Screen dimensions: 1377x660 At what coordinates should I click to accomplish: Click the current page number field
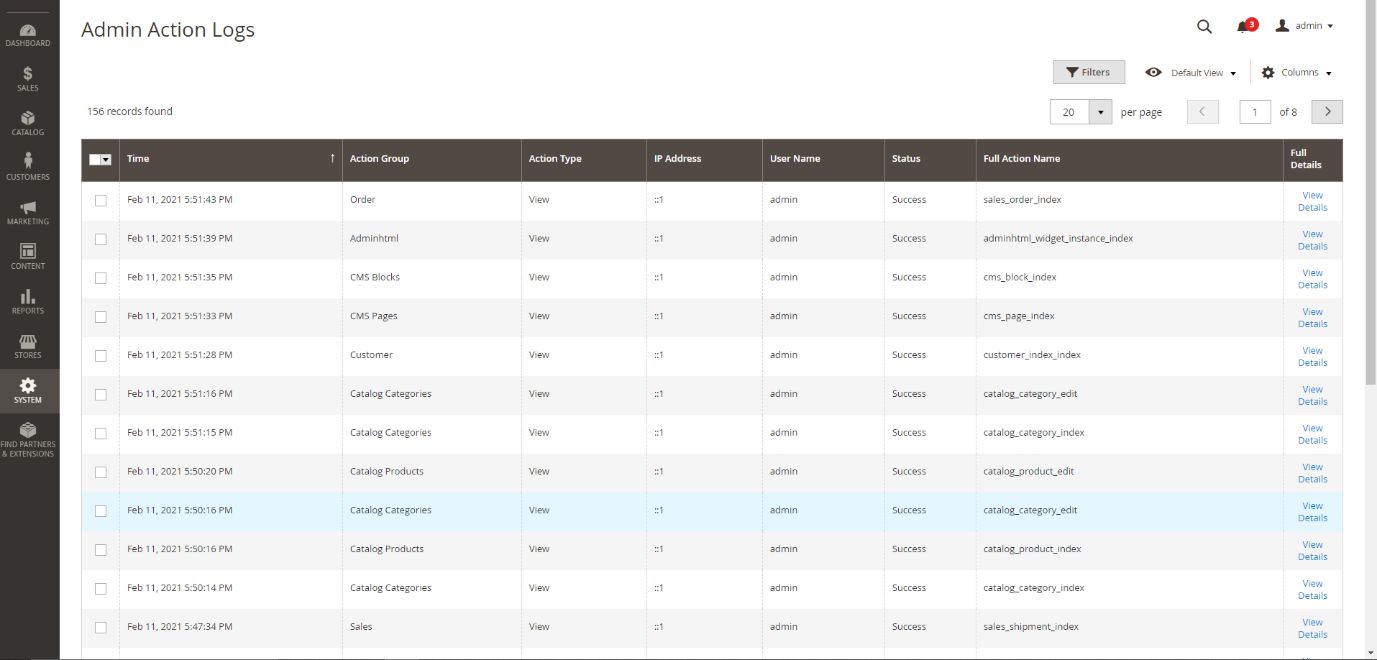[1255, 112]
